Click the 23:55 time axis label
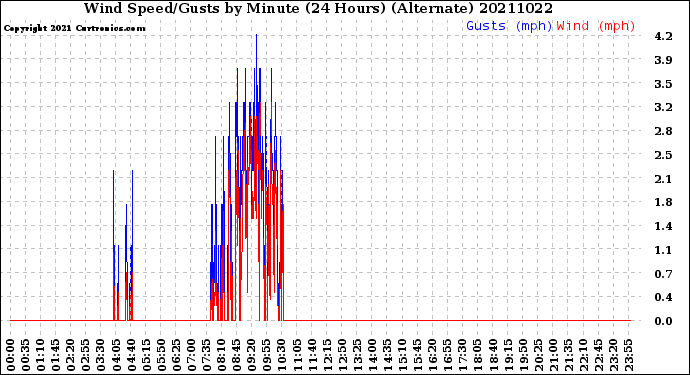Viewport: 690px width, 375px height. point(629,355)
